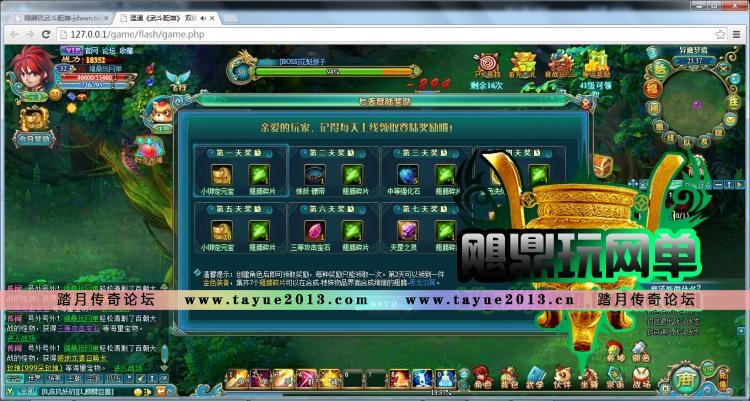Screen dimensions: 750x401
Task: Click the 队 team button under minimap
Action: (x=687, y=142)
